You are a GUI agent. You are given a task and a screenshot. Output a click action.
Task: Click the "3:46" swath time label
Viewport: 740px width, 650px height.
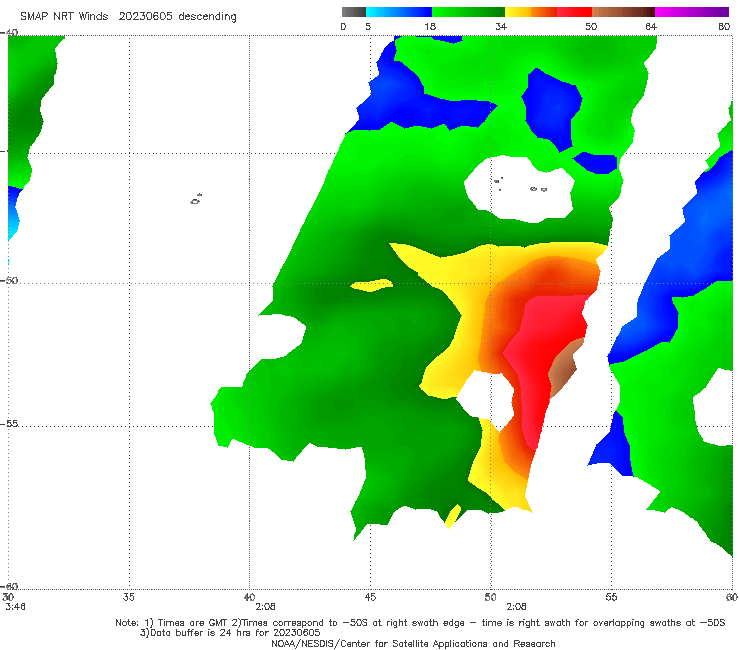15,607
